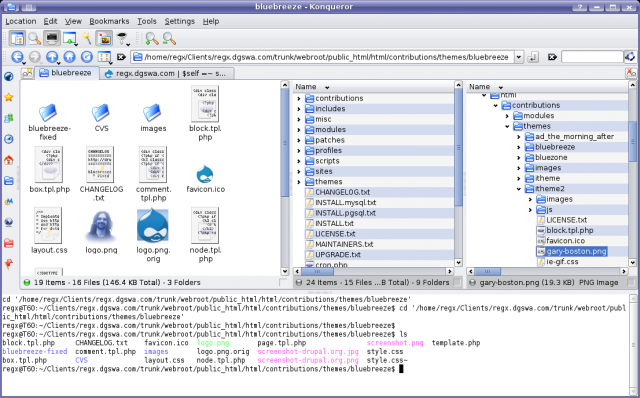
Task: Open the Bookmarks menu
Action: point(109,21)
